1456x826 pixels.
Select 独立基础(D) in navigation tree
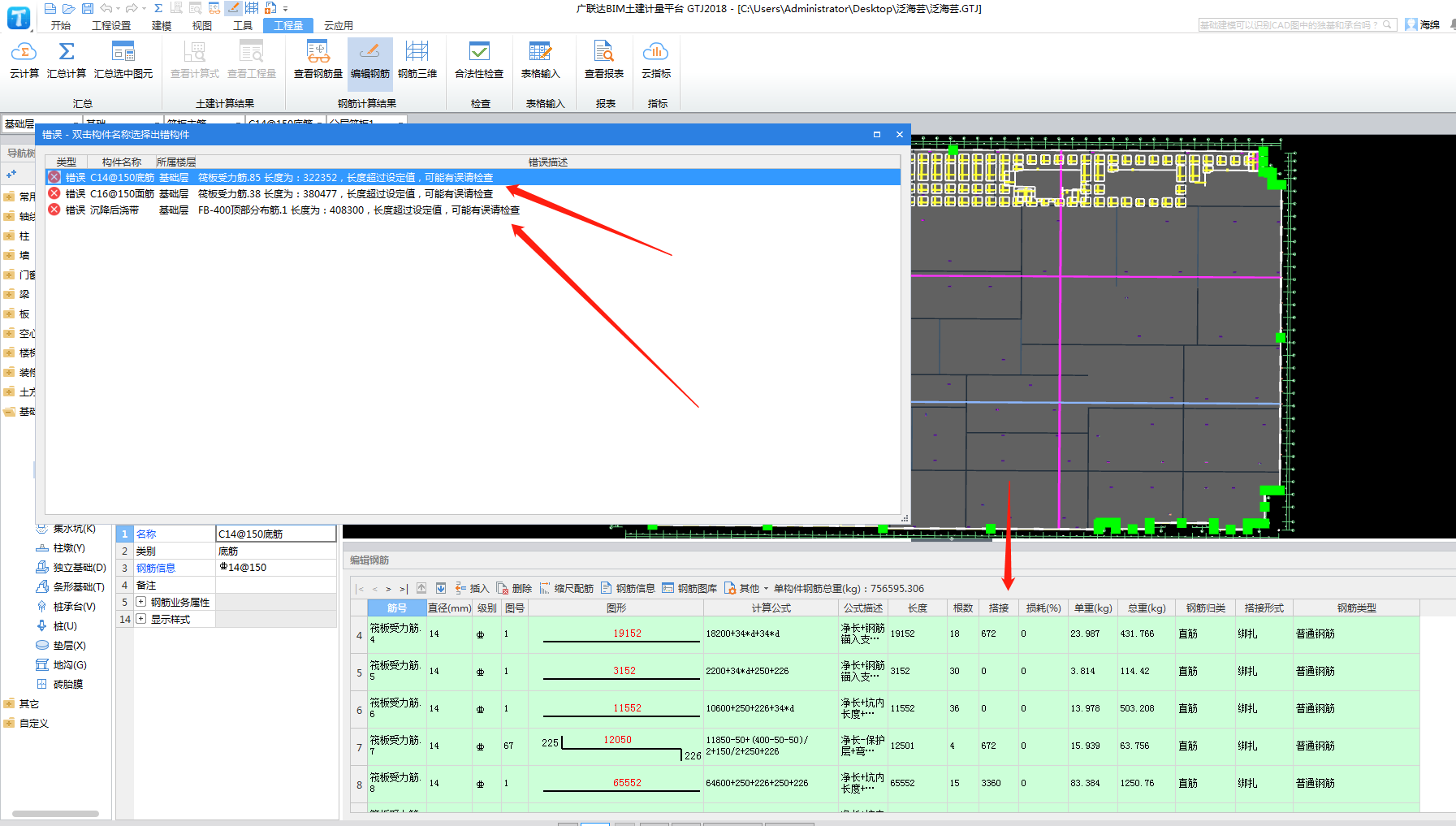pyautogui.click(x=71, y=567)
